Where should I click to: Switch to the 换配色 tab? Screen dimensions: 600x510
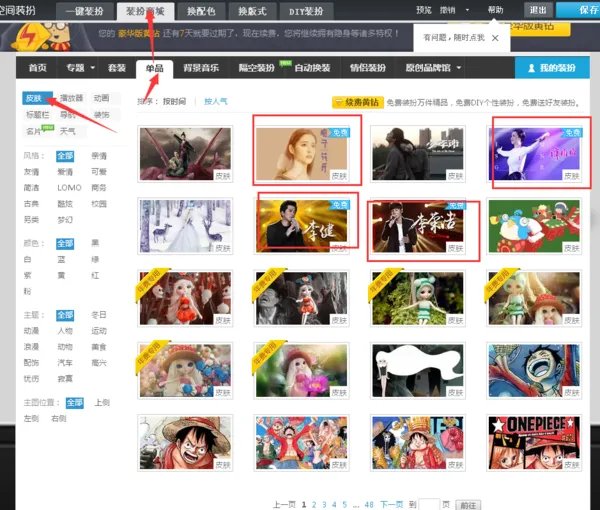pos(198,11)
